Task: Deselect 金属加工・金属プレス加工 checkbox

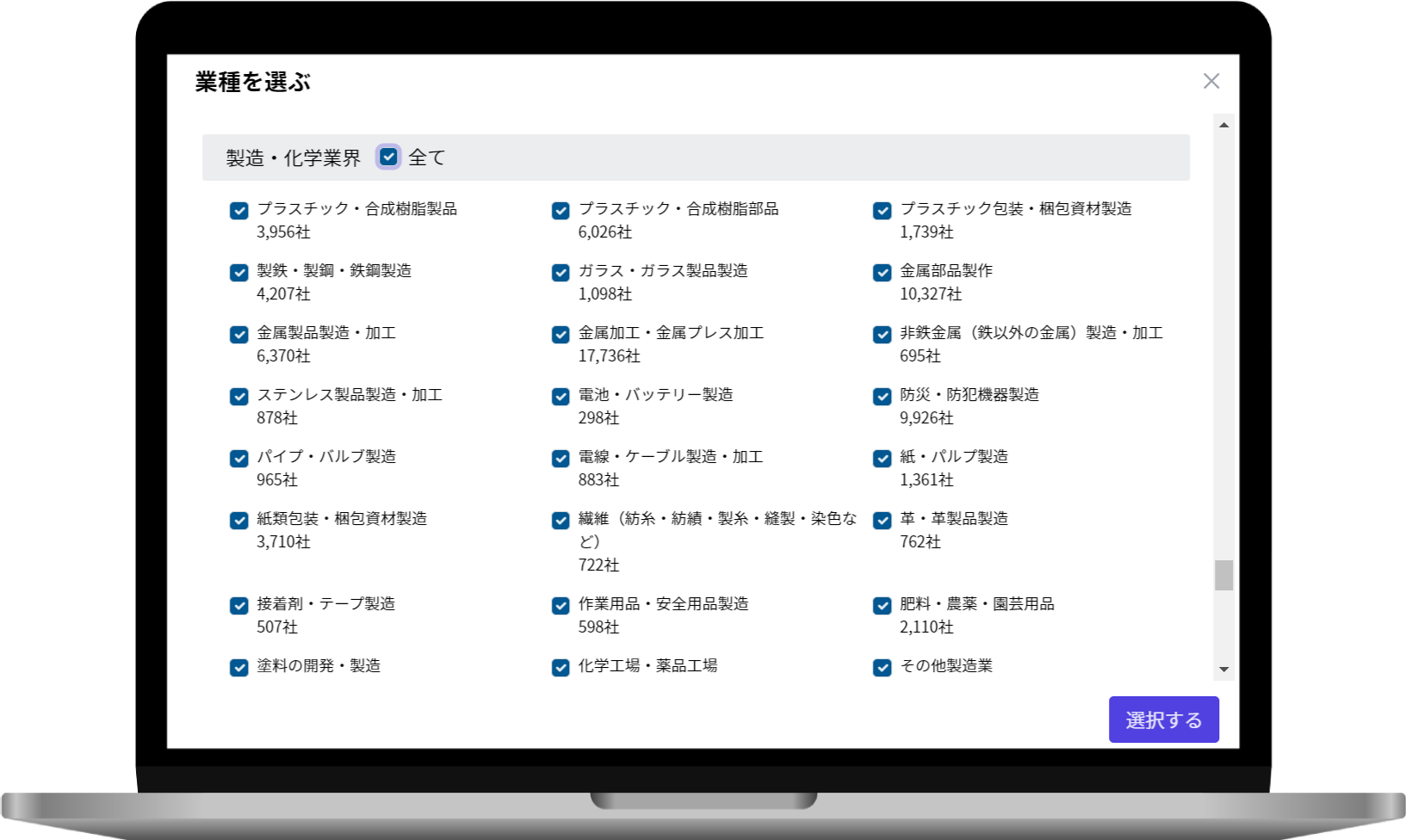Action: pos(561,335)
